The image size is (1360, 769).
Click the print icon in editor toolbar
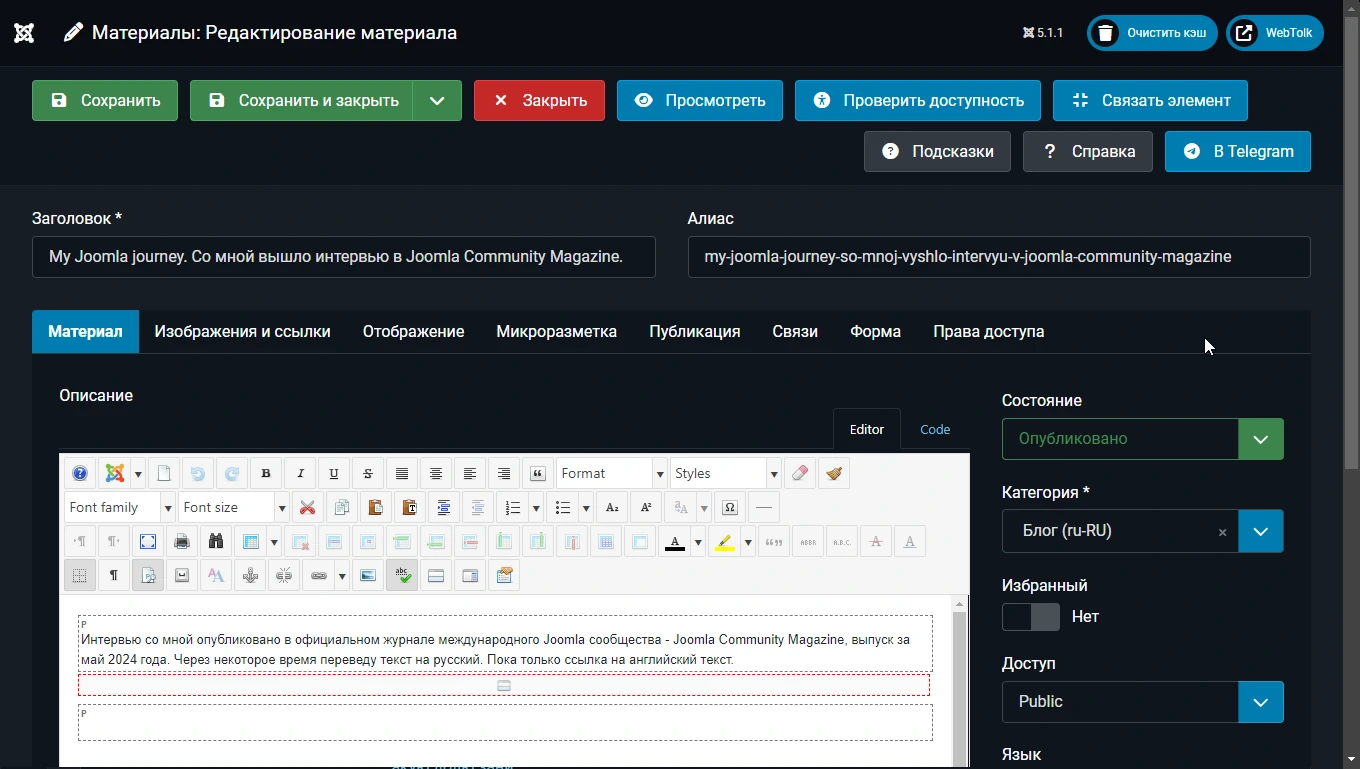pos(182,542)
